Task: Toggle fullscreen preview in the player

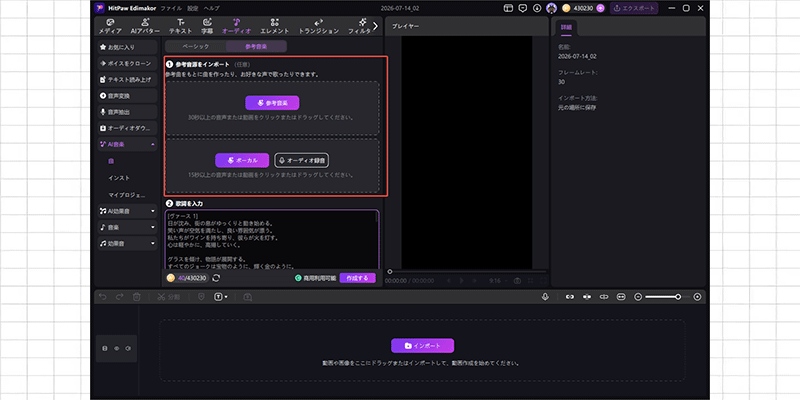Action: [x=543, y=281]
